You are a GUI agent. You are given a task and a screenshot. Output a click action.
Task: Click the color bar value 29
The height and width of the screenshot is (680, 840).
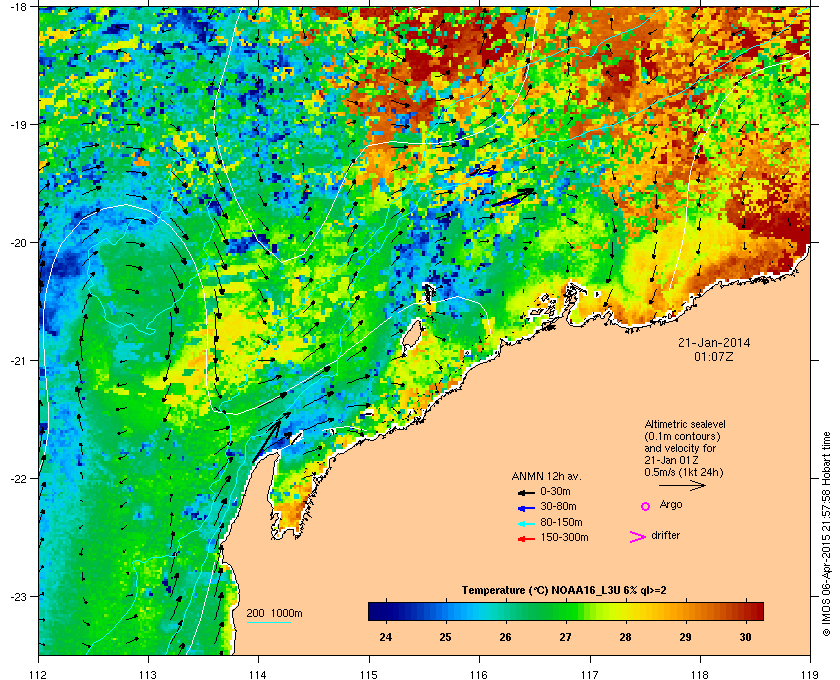point(685,637)
